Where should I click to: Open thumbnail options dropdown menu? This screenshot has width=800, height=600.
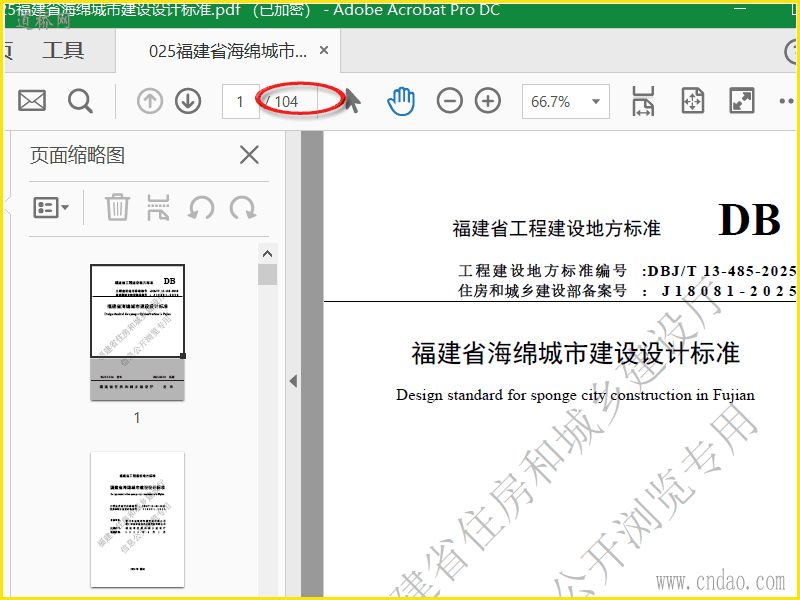pyautogui.click(x=51, y=208)
